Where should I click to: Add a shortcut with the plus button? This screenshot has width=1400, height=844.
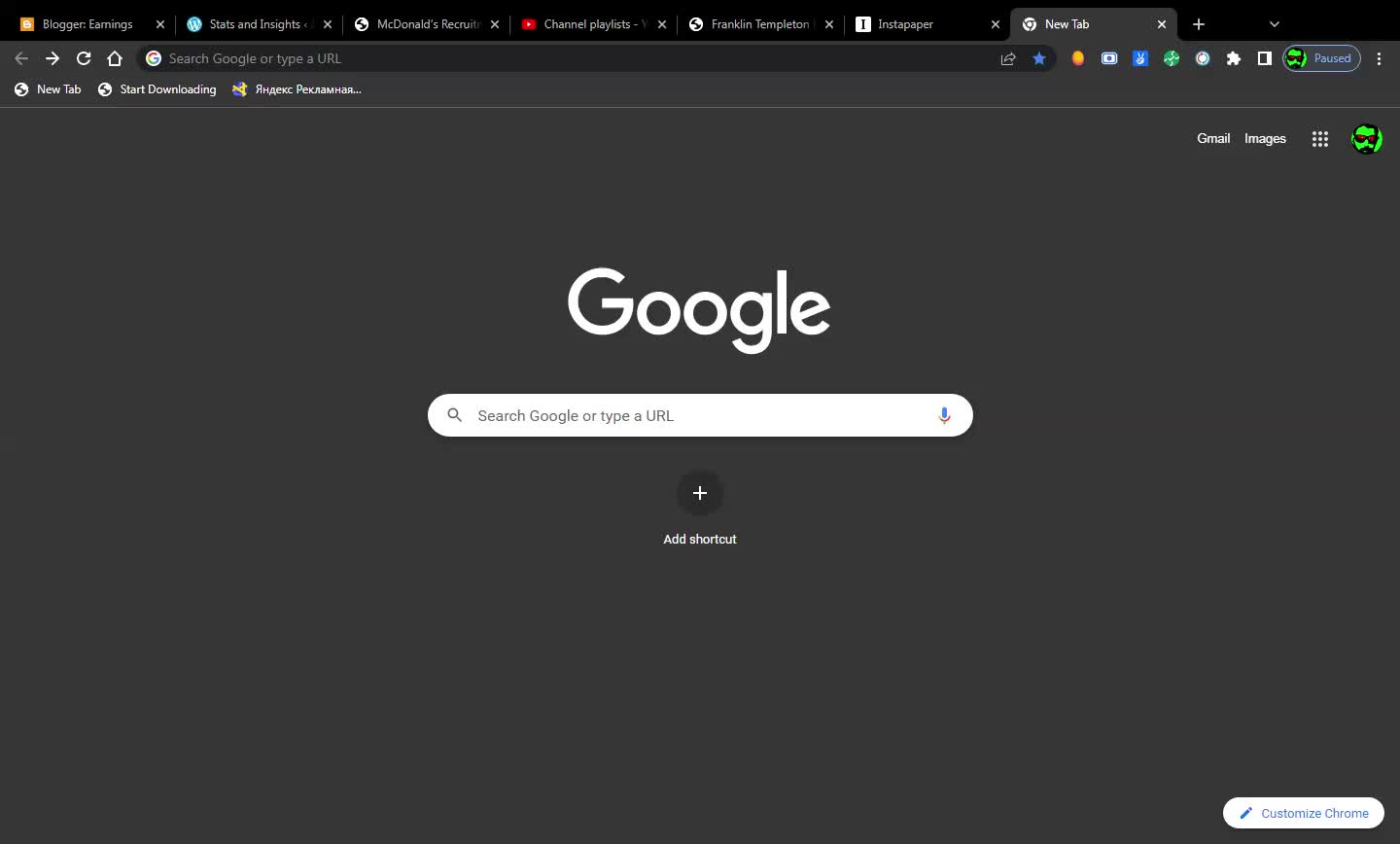click(x=700, y=493)
